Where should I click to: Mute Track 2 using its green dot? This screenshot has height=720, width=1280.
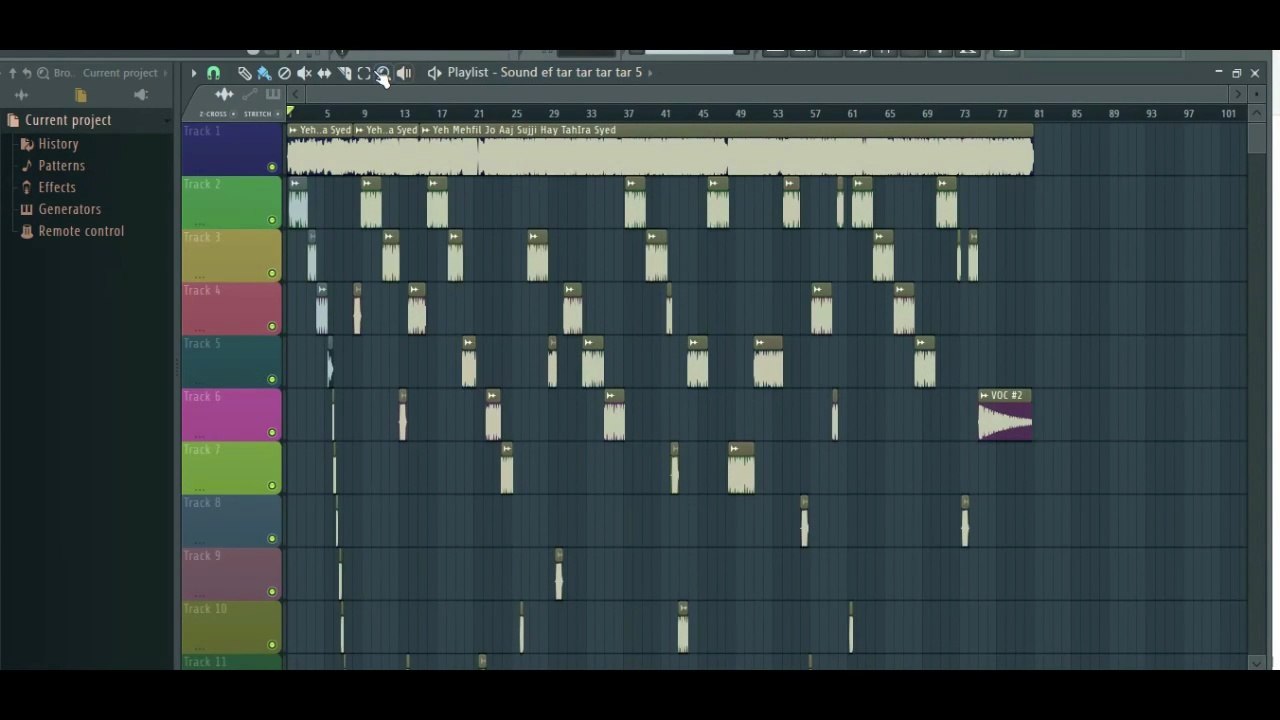(x=272, y=220)
